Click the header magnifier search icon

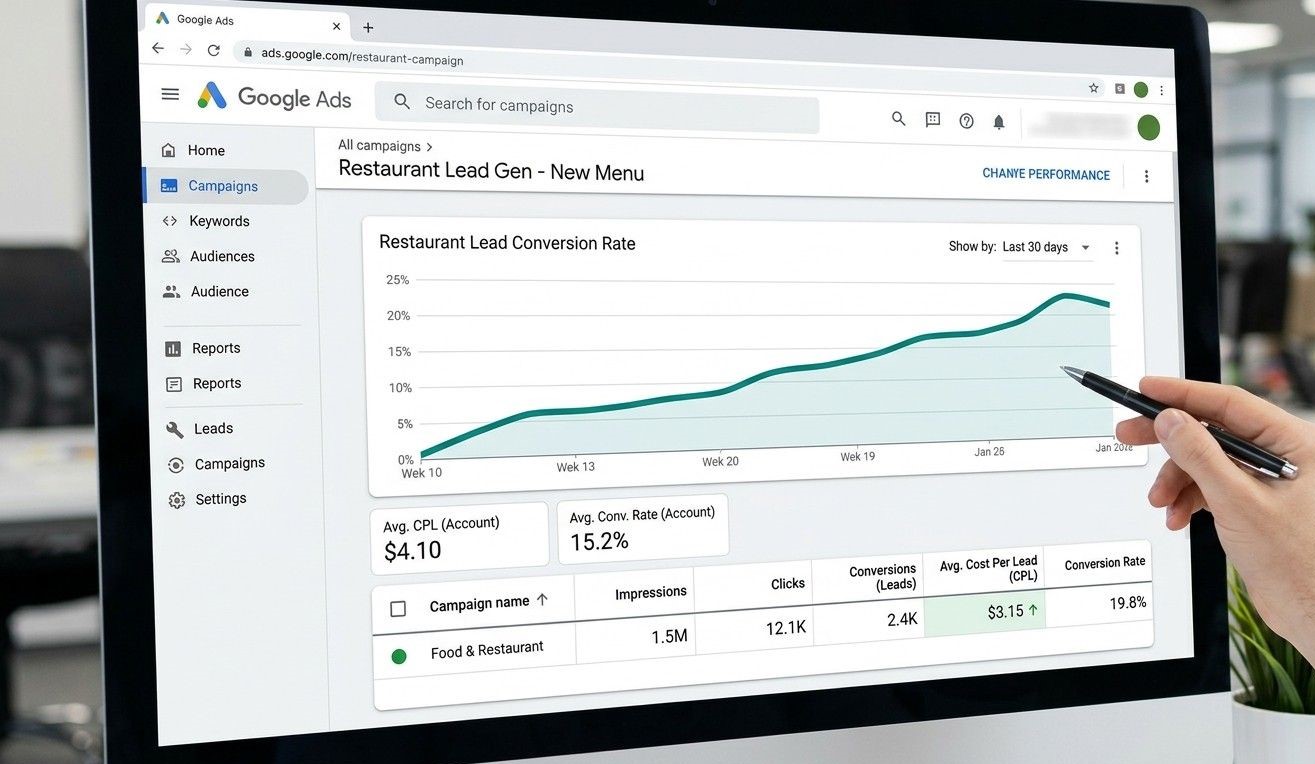pos(898,119)
